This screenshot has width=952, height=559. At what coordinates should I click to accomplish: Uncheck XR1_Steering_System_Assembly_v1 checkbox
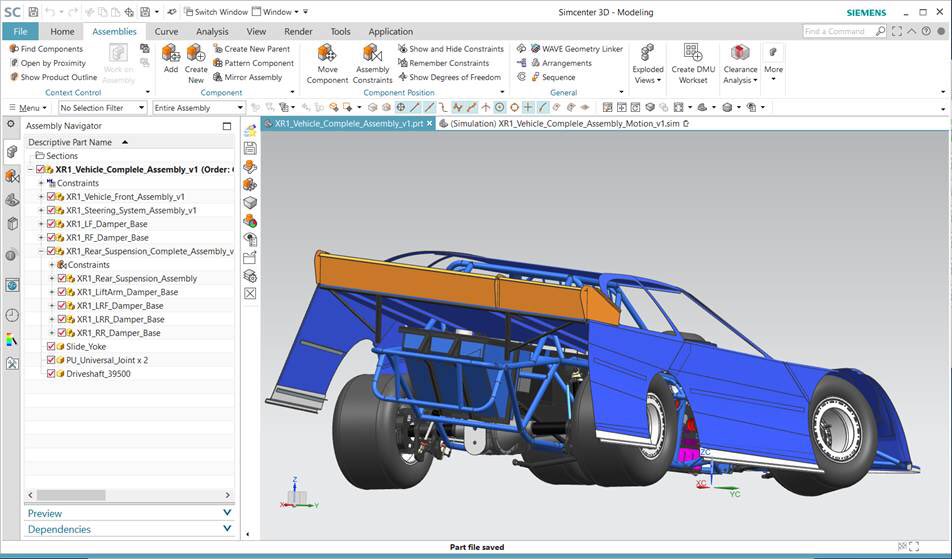pos(51,210)
